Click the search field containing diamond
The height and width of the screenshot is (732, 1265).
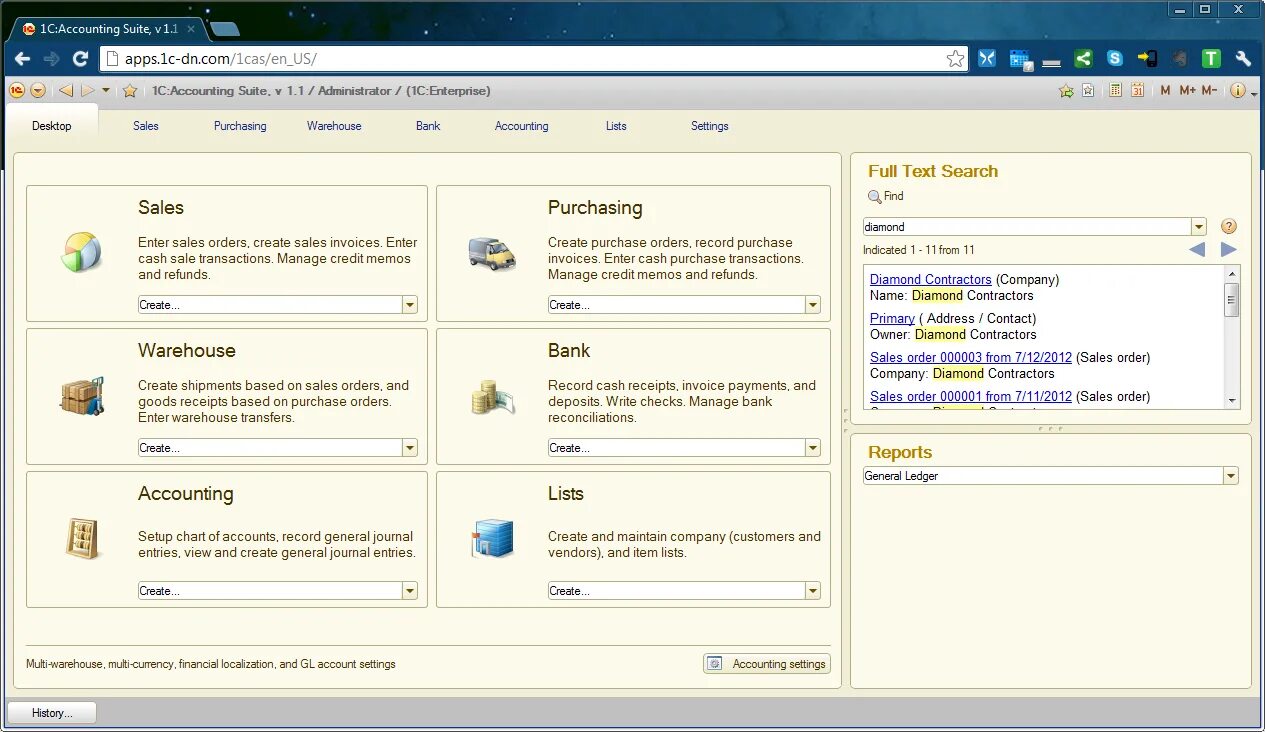click(1027, 227)
